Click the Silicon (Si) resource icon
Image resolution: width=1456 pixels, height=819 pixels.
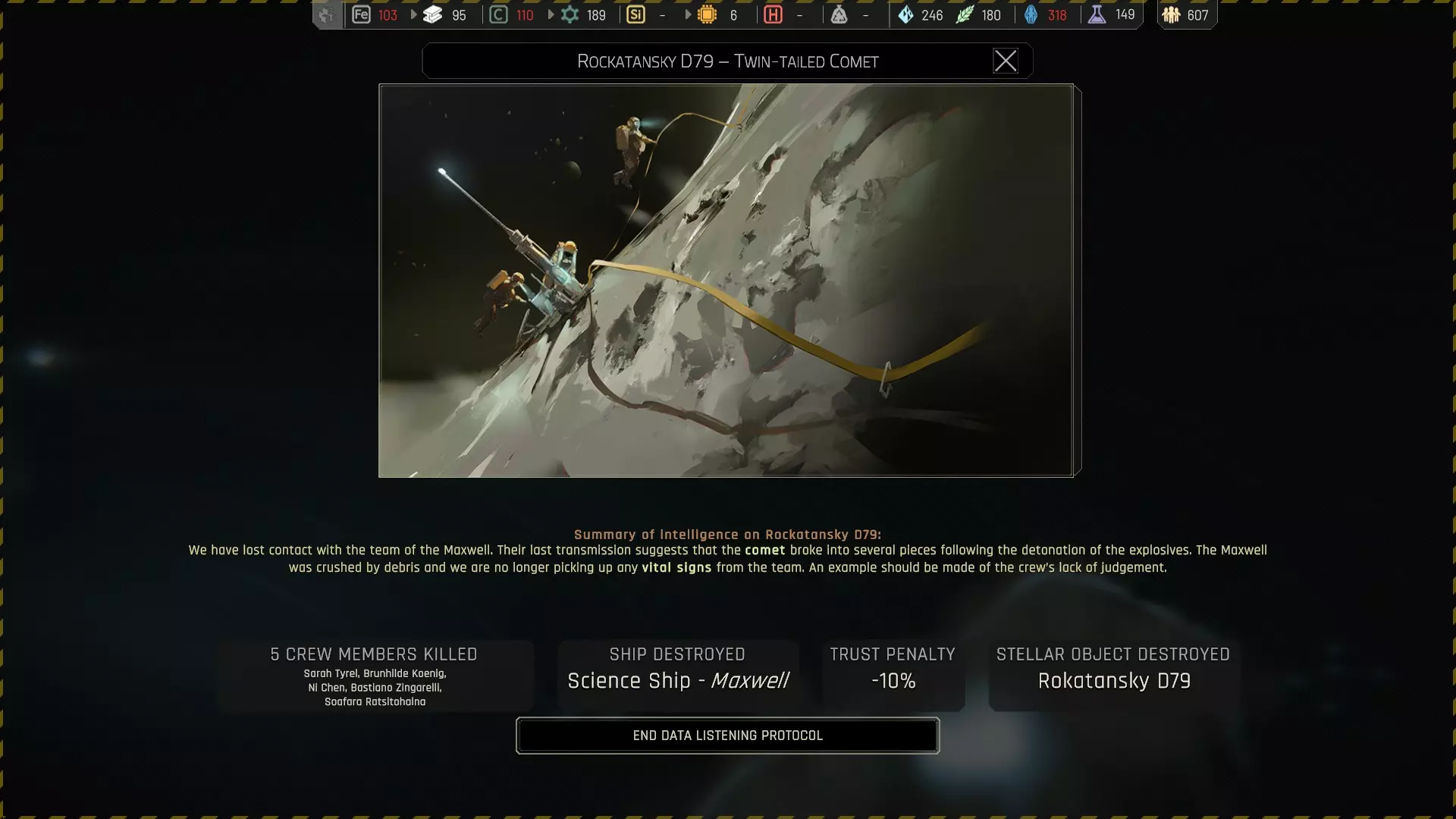(x=635, y=14)
